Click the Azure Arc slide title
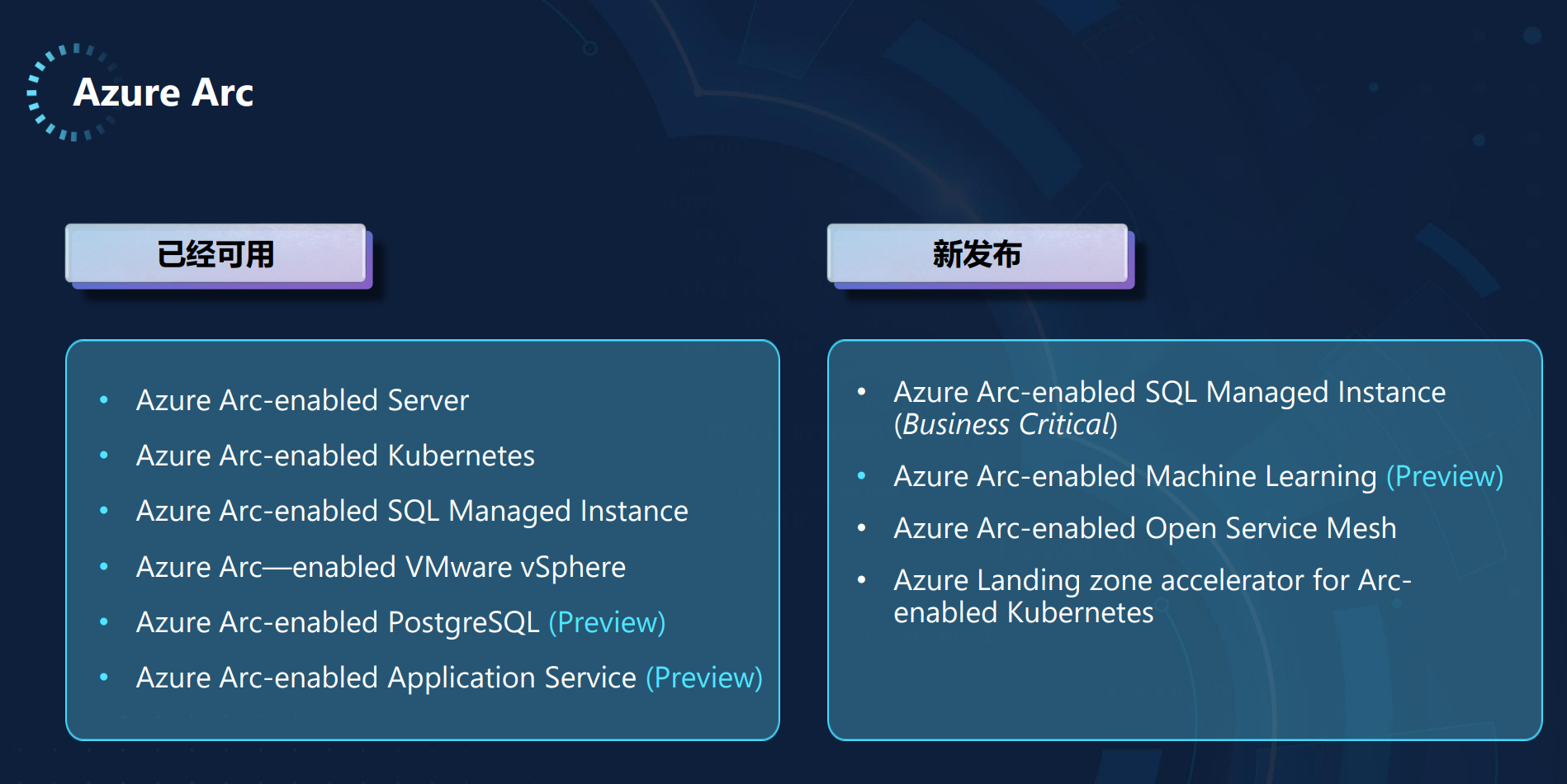The width and height of the screenshot is (1567, 784). pyautogui.click(x=163, y=92)
